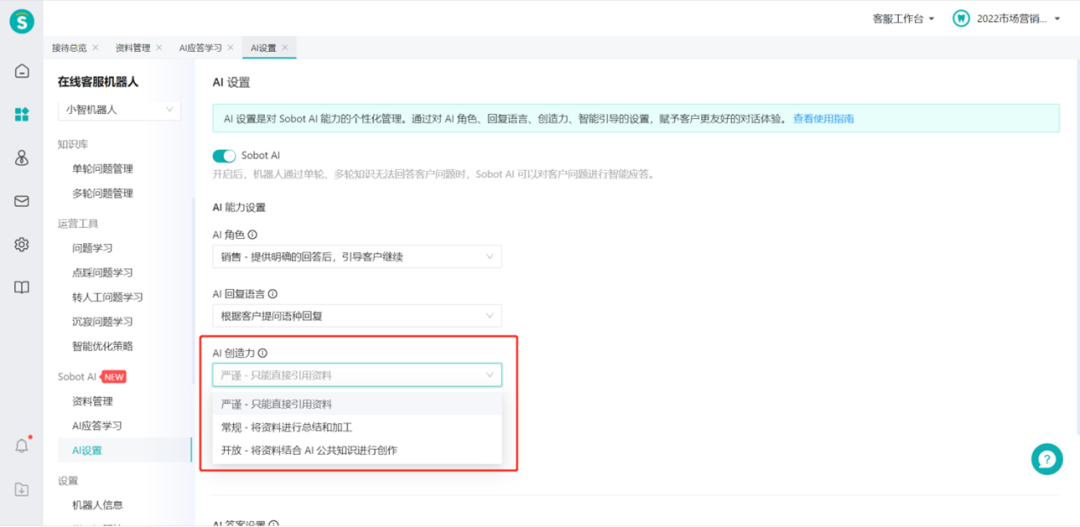This screenshot has height=527, width=1080.
Task: Click the 运营工具 section label
Action: 78,223
